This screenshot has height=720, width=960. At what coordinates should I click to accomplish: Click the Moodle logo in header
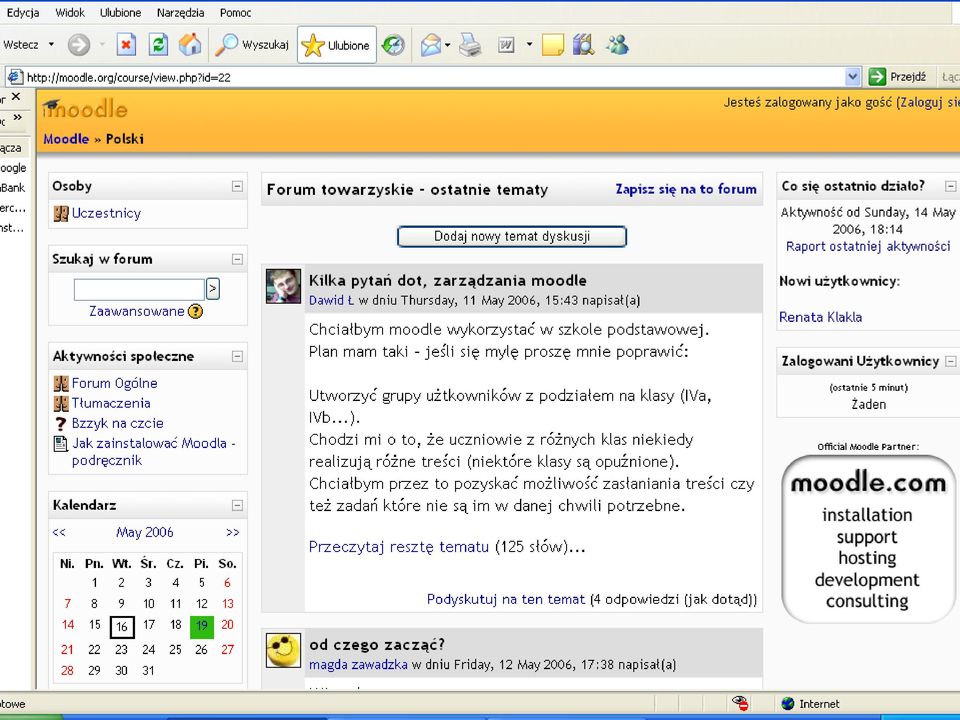pos(84,109)
